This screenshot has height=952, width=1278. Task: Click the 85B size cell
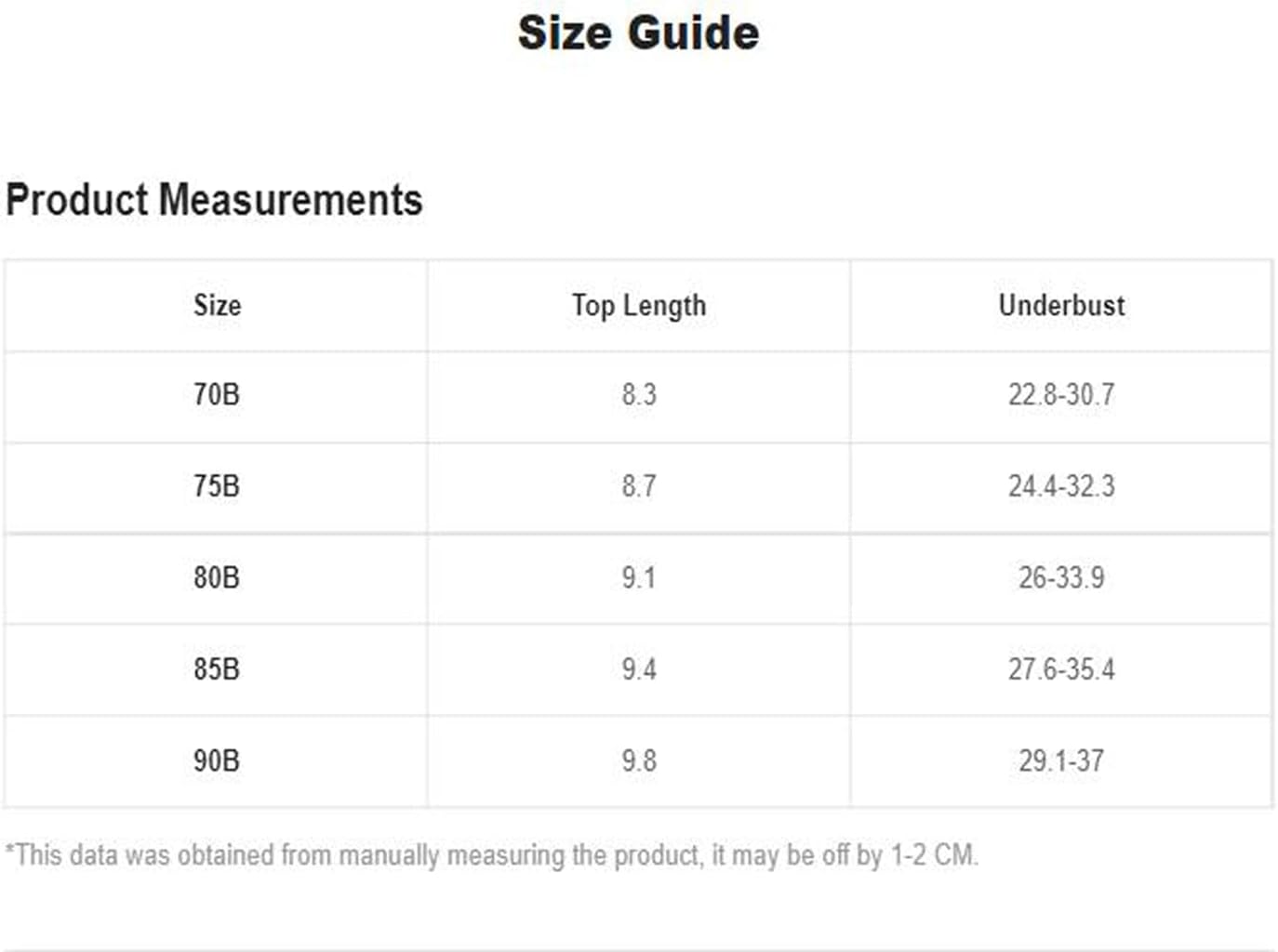pos(217,668)
